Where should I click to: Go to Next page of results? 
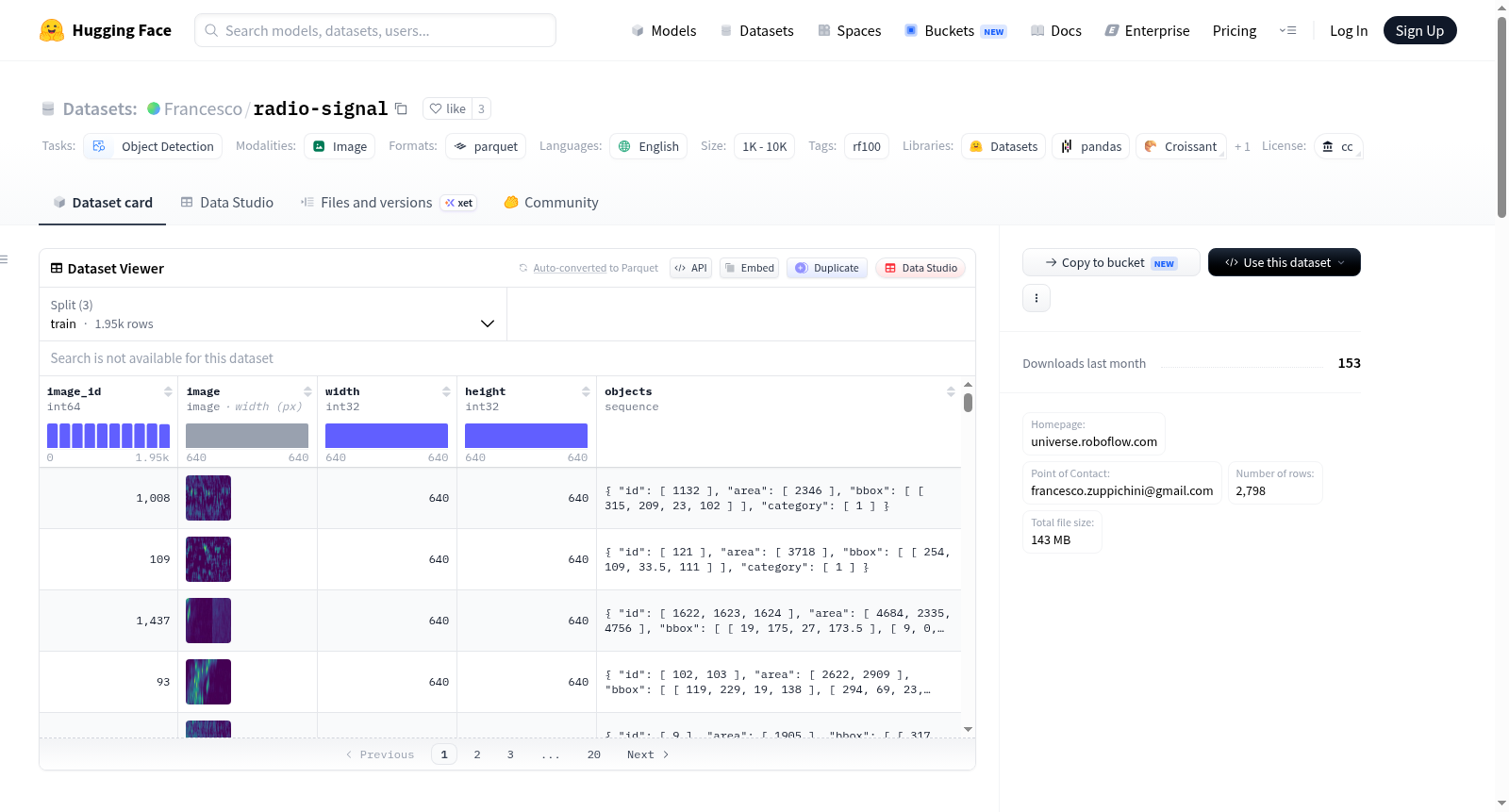click(x=648, y=754)
